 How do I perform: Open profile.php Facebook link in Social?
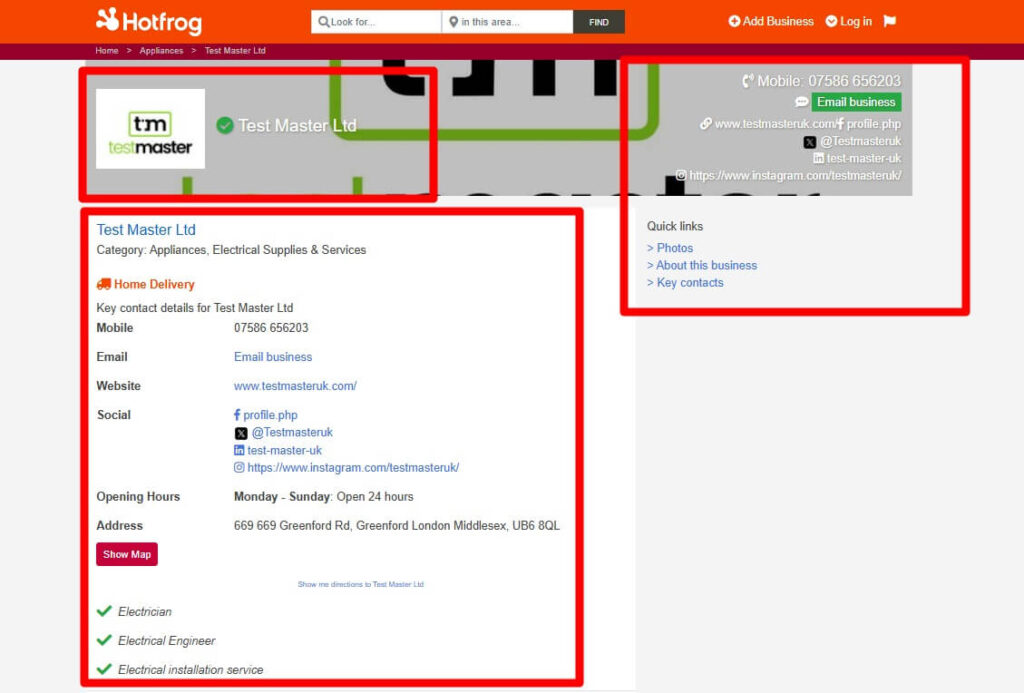[270, 415]
